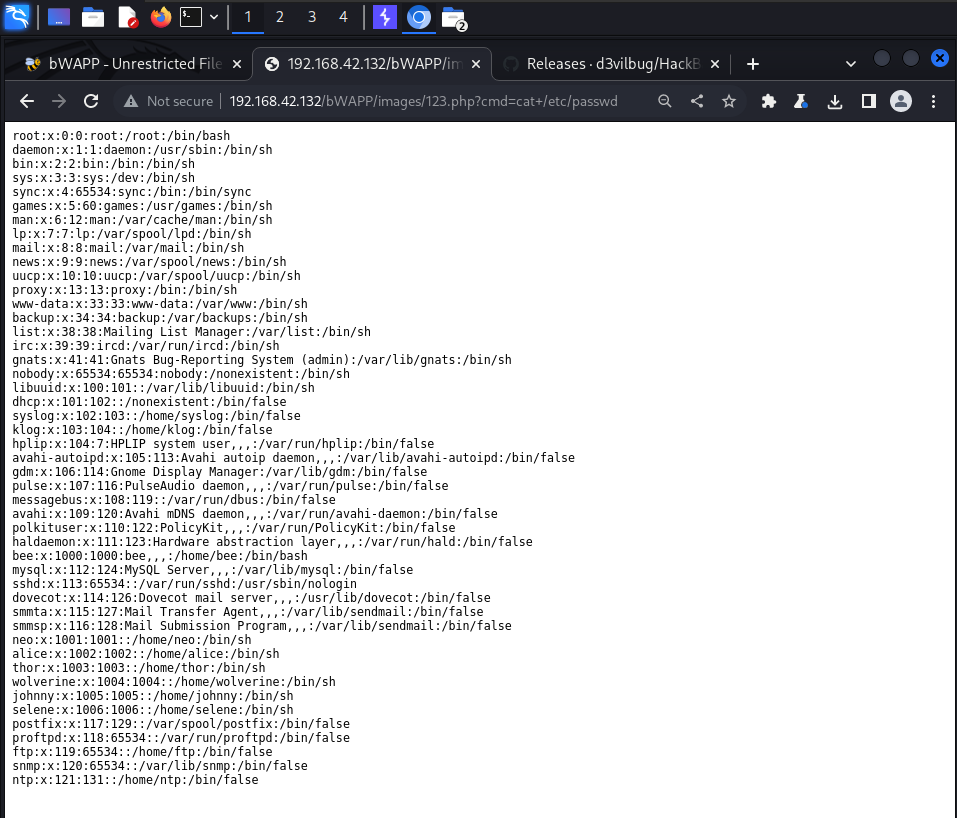Bookmark this page with the star icon

[x=729, y=101]
